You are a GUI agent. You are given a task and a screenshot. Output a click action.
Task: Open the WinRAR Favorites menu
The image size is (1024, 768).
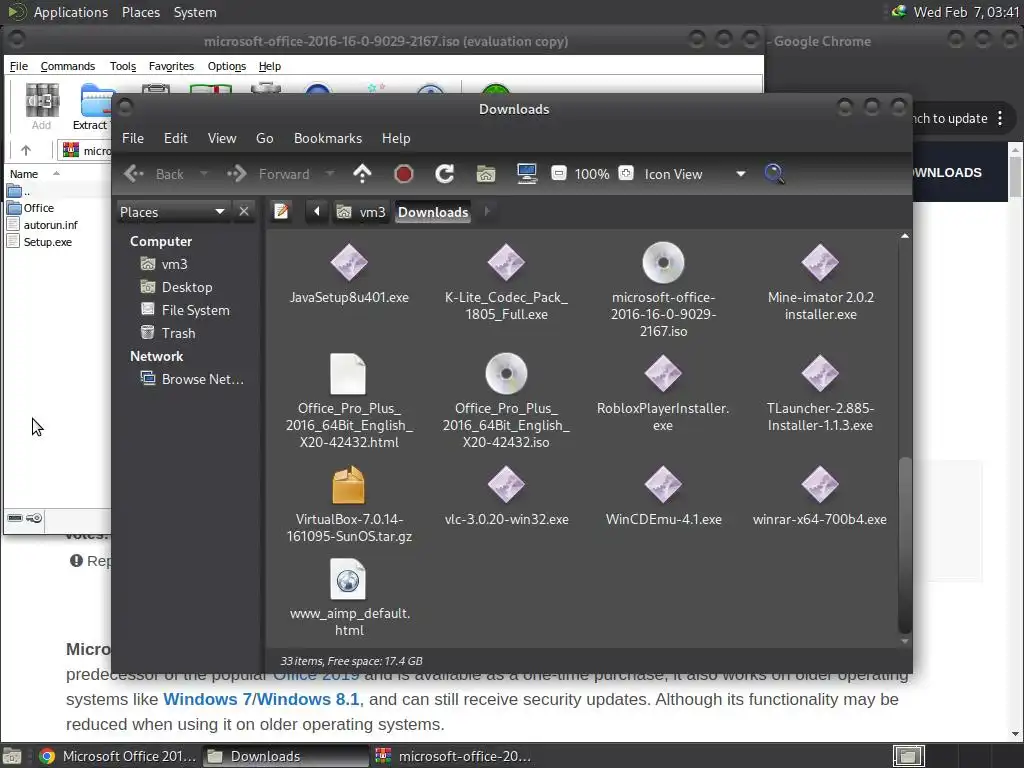[x=171, y=66]
